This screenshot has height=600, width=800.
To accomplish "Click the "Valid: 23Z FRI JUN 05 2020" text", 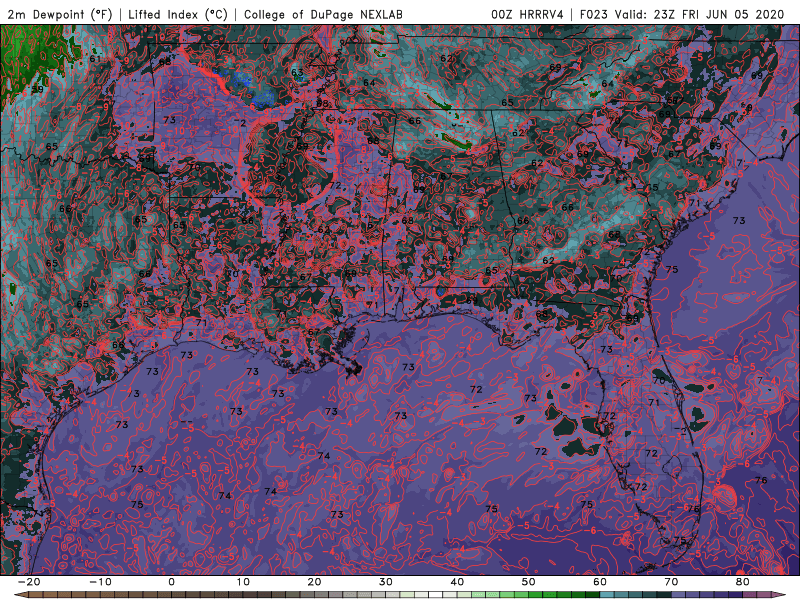I will tap(699, 15).
